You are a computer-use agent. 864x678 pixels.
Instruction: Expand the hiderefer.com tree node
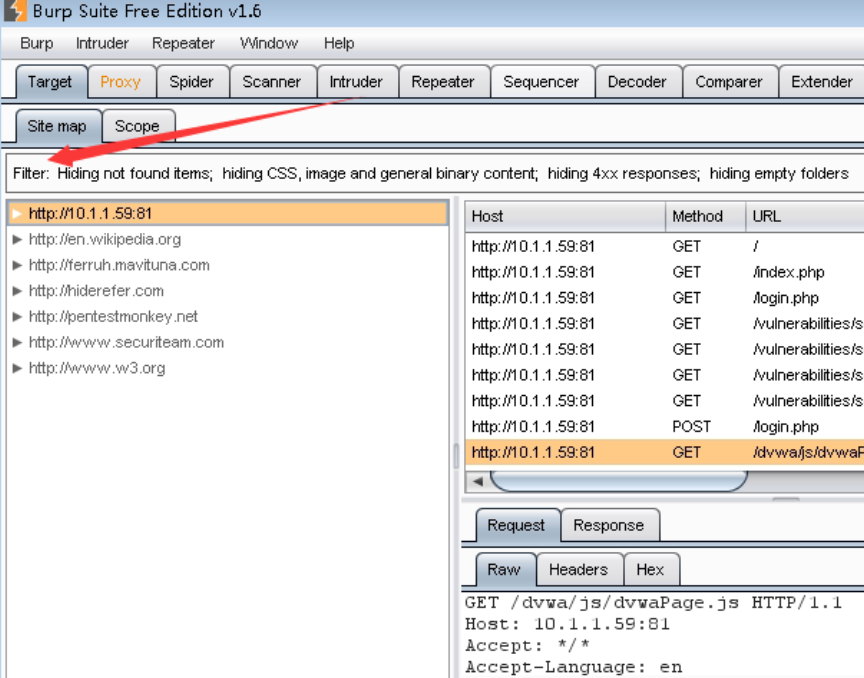(x=17, y=290)
